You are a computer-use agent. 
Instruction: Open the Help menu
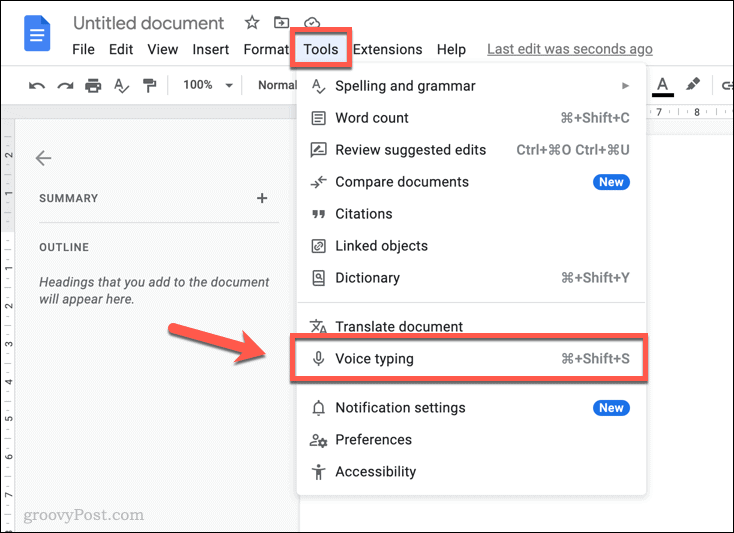point(451,49)
